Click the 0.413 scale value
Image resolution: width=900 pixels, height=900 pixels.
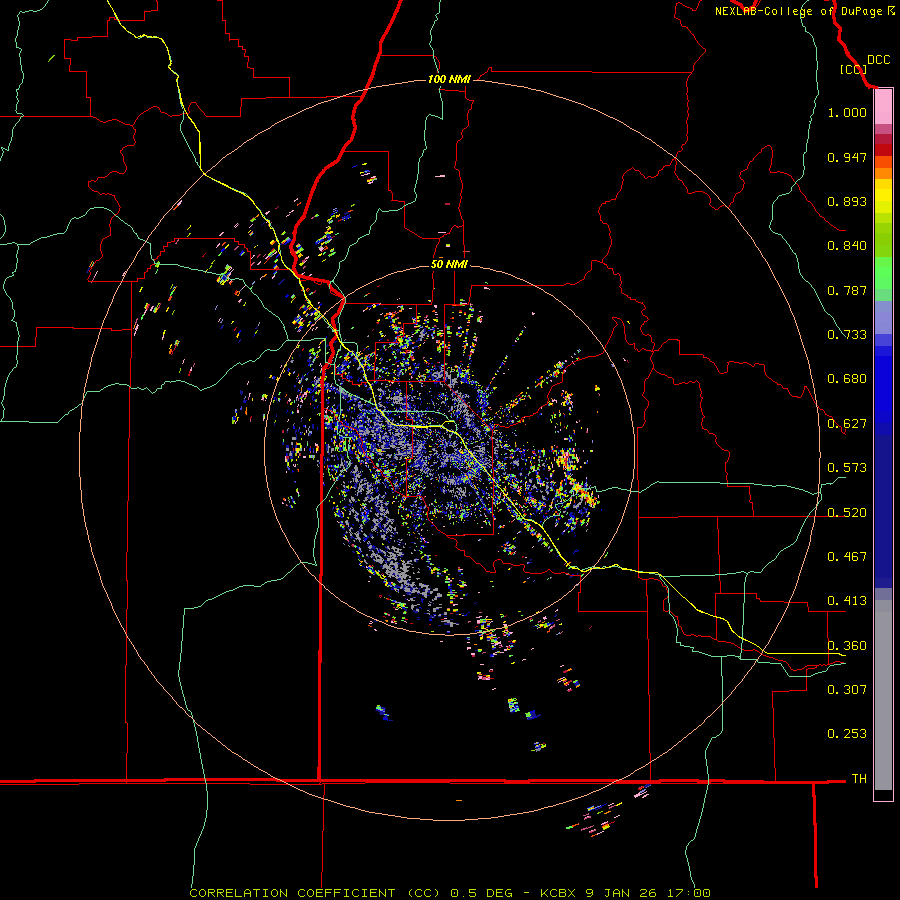847,601
